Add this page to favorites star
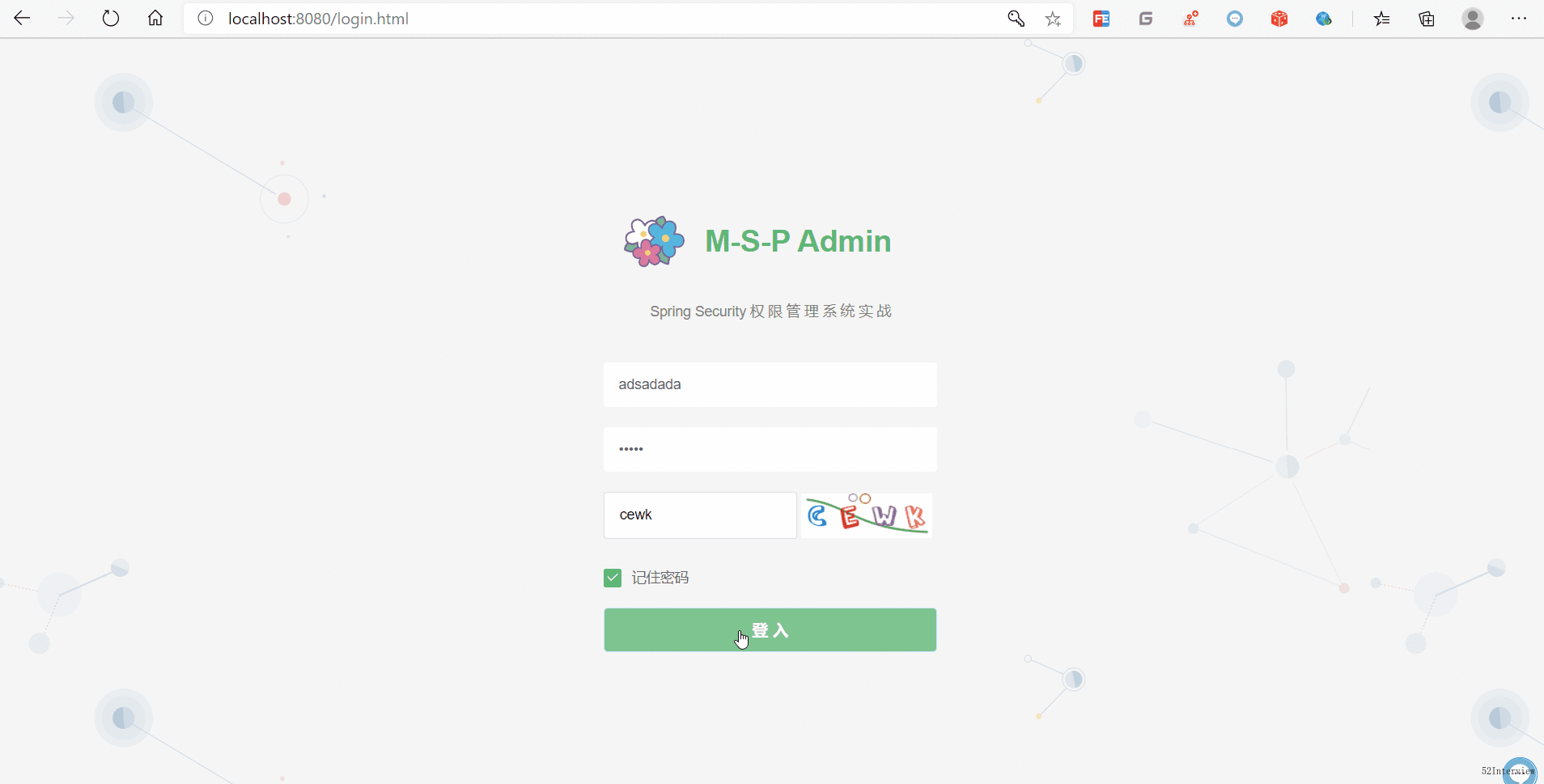This screenshot has width=1544, height=784. [1053, 19]
